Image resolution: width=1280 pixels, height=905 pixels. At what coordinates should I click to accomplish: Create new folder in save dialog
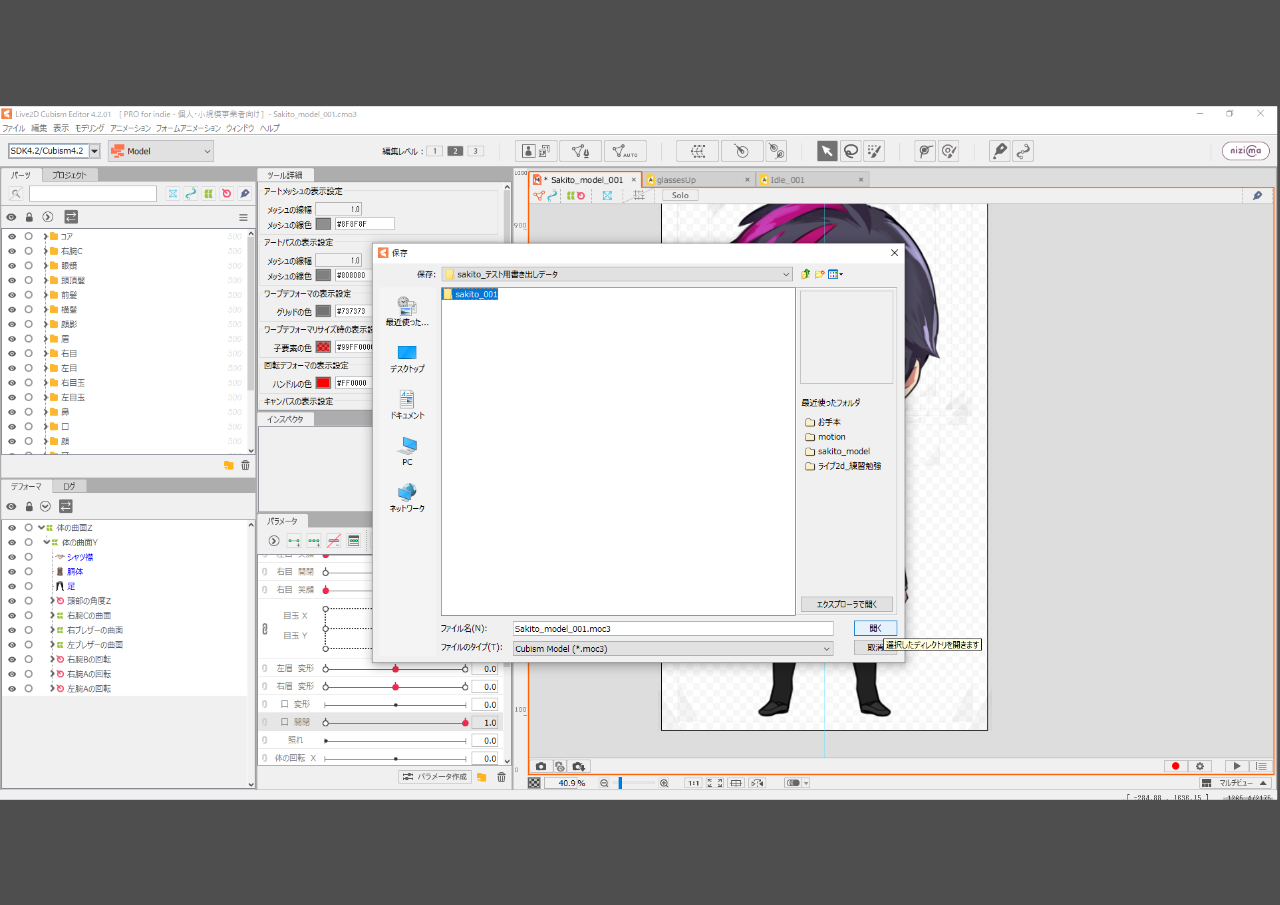coord(820,274)
